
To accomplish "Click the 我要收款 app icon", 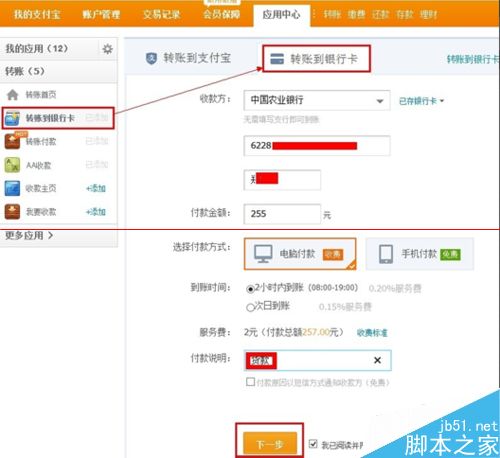I will 12,212.
